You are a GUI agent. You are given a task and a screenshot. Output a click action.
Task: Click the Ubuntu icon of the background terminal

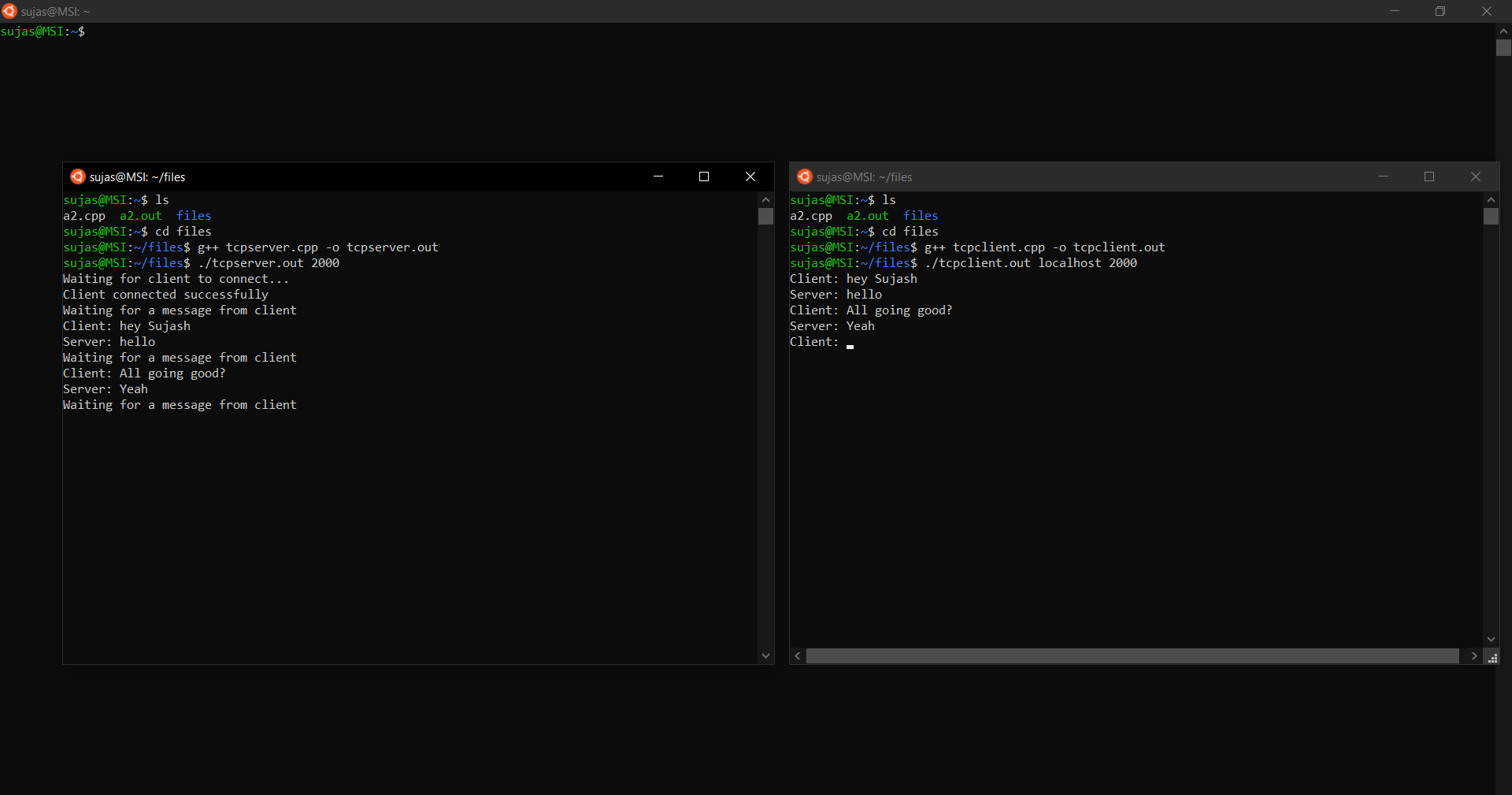9,11
